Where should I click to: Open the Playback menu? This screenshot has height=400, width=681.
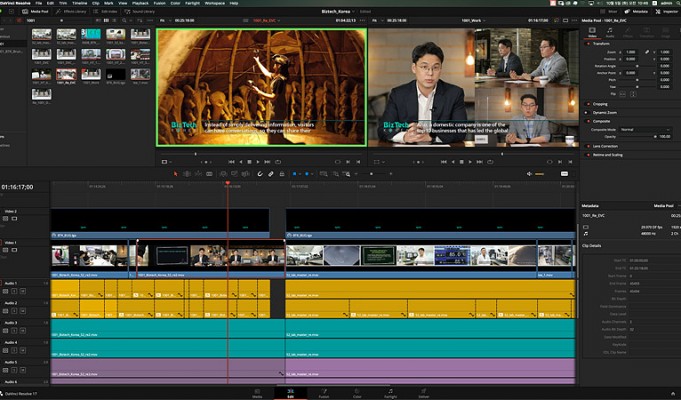point(141,3)
